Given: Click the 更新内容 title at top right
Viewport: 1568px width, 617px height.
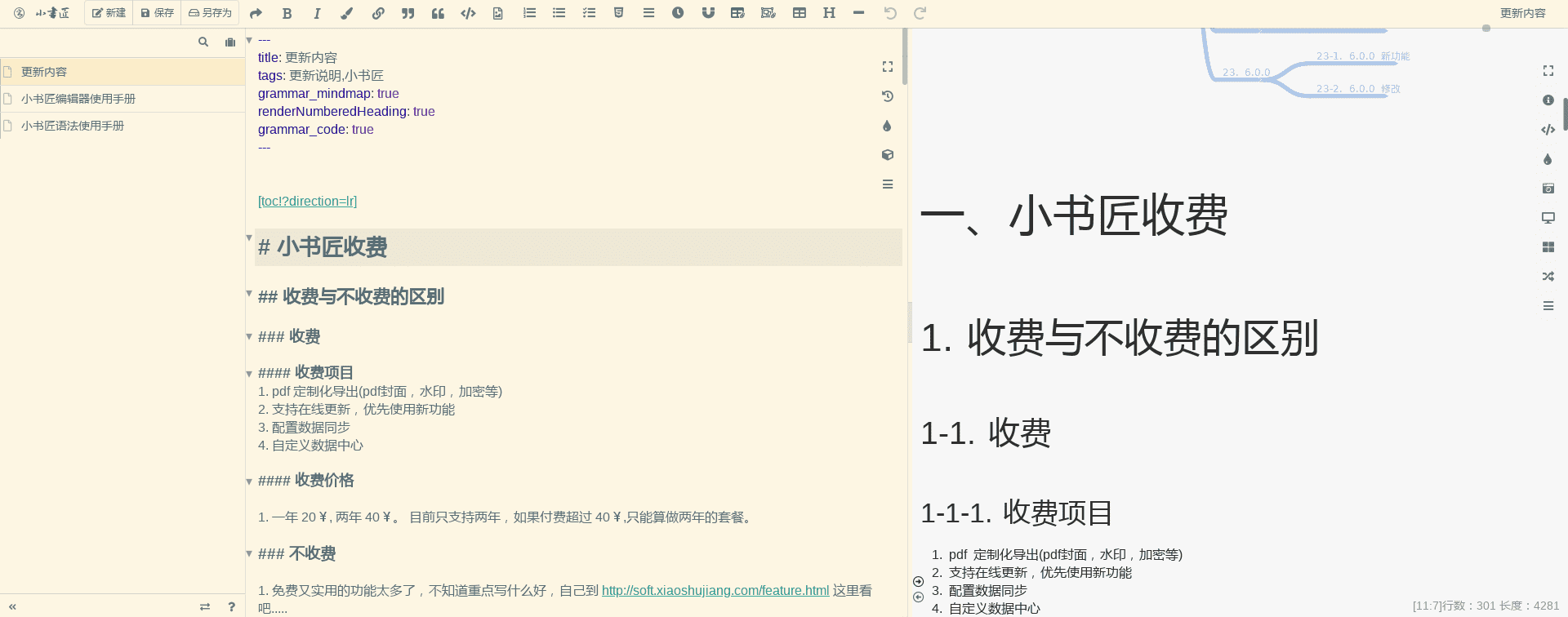Looking at the screenshot, I should [1523, 13].
